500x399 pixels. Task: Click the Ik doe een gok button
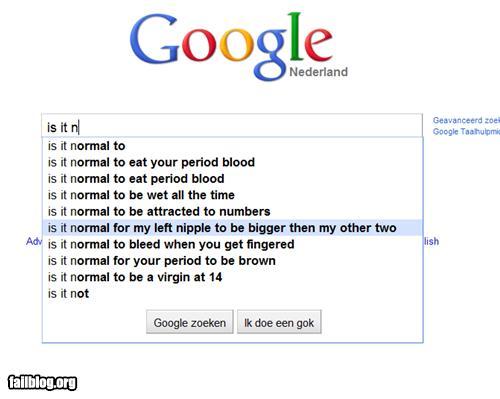click(x=279, y=322)
